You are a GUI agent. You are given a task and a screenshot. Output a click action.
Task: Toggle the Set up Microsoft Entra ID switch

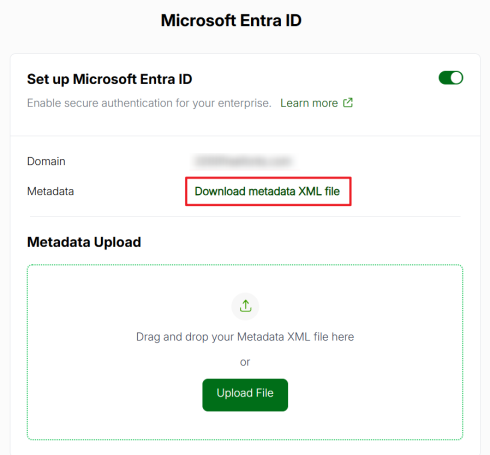451,78
